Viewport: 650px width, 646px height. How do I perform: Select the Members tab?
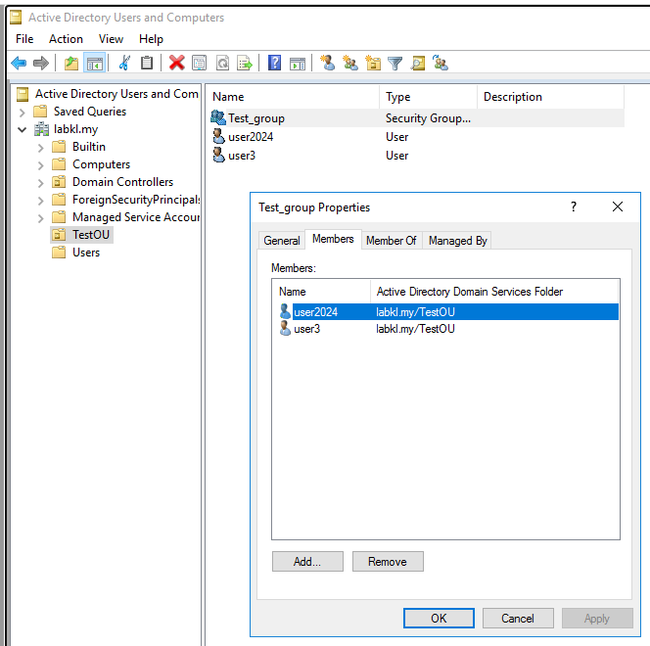pyautogui.click(x=333, y=239)
